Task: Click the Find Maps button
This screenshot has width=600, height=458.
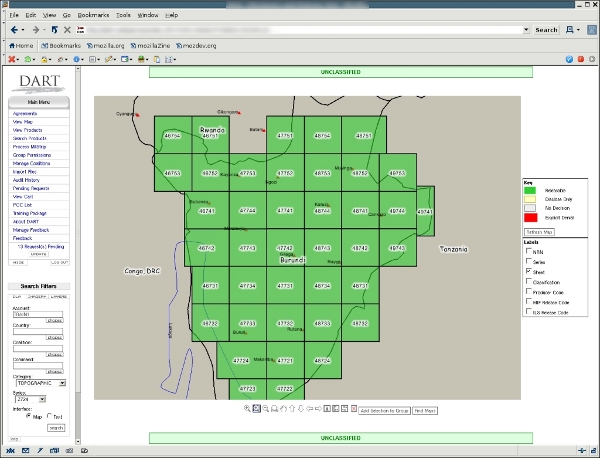Action: [x=425, y=411]
